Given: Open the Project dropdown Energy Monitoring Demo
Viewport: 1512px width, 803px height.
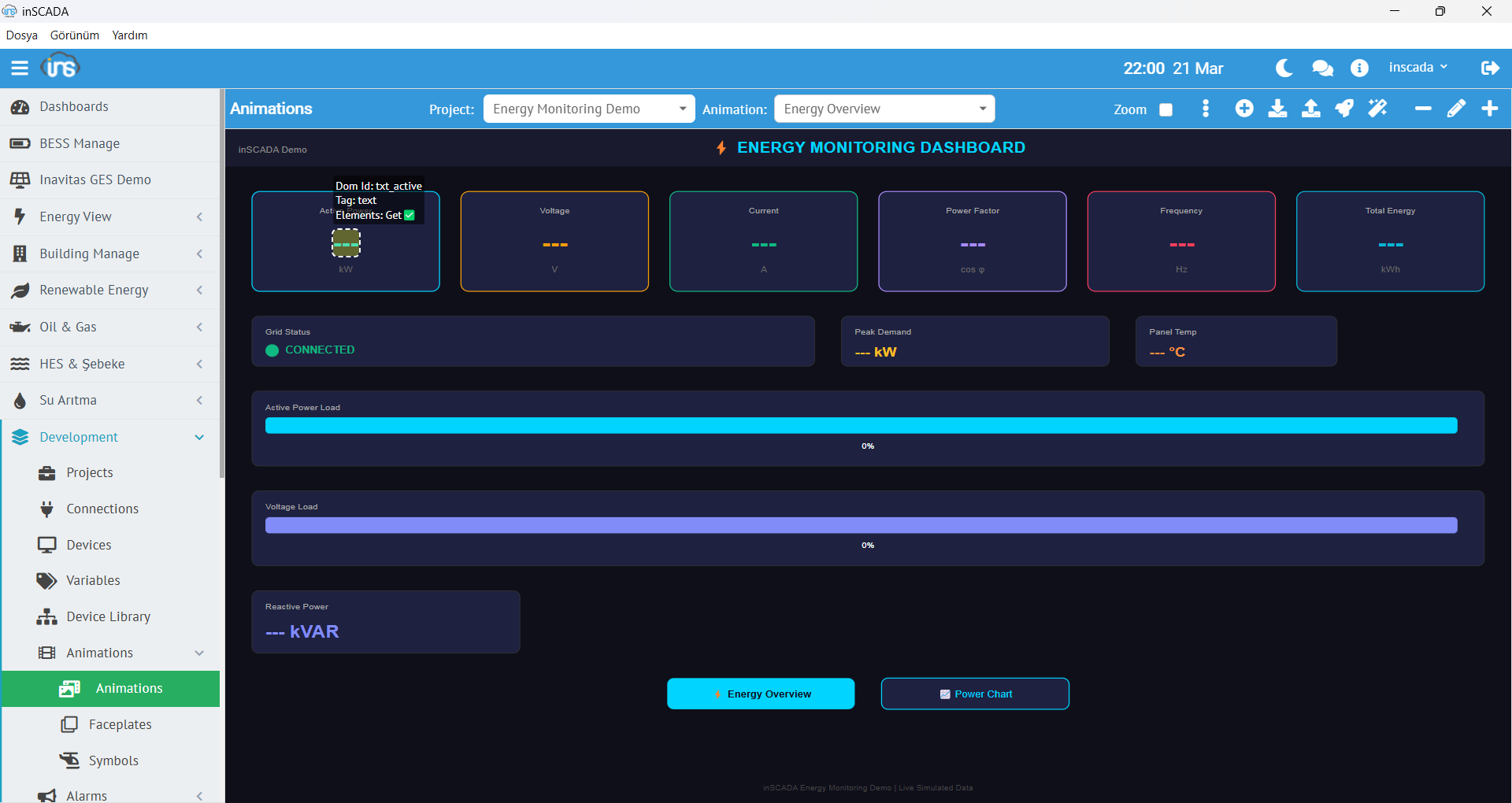Looking at the screenshot, I should (x=589, y=109).
